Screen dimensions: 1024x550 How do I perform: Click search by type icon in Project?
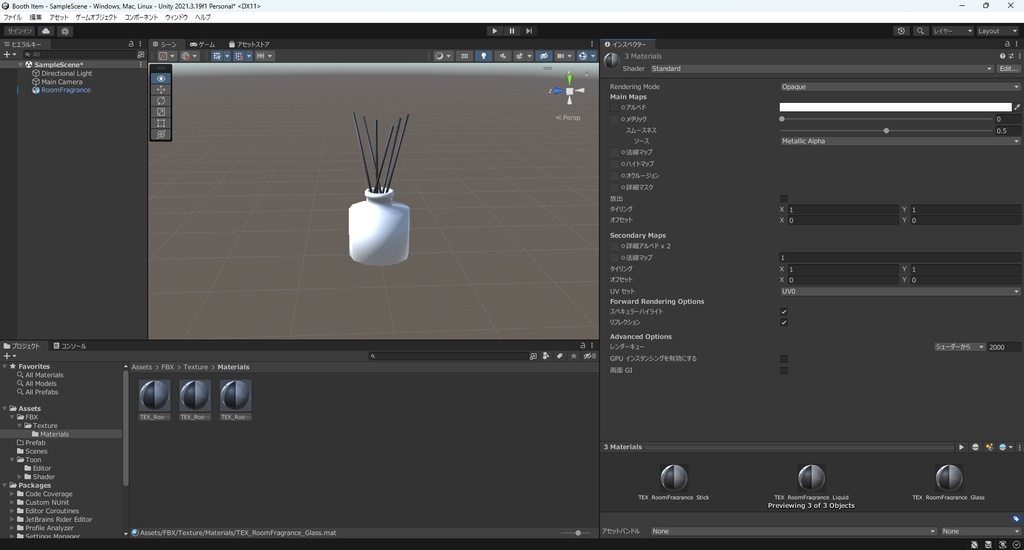click(546, 356)
